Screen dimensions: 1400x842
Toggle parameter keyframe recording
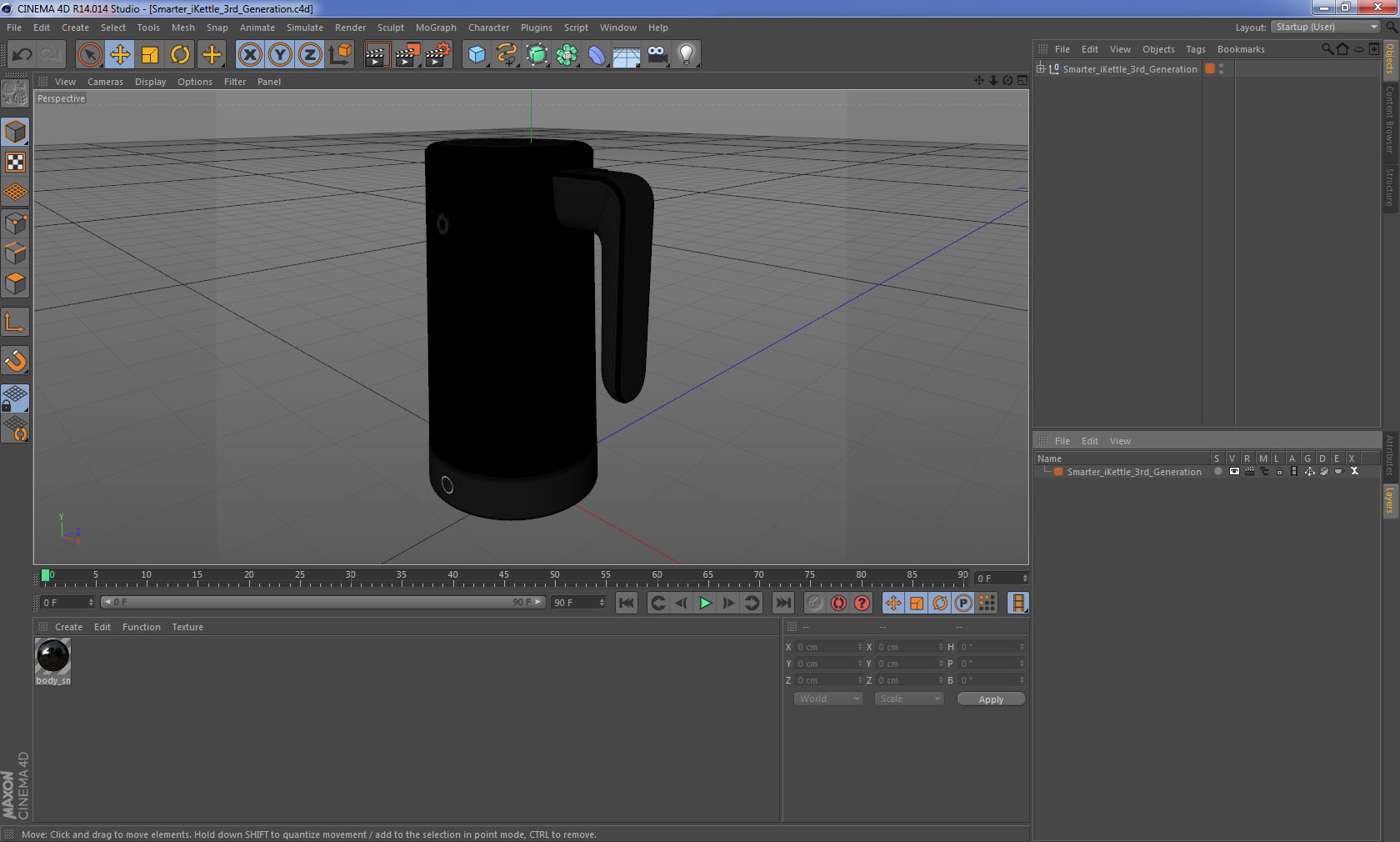[963, 603]
